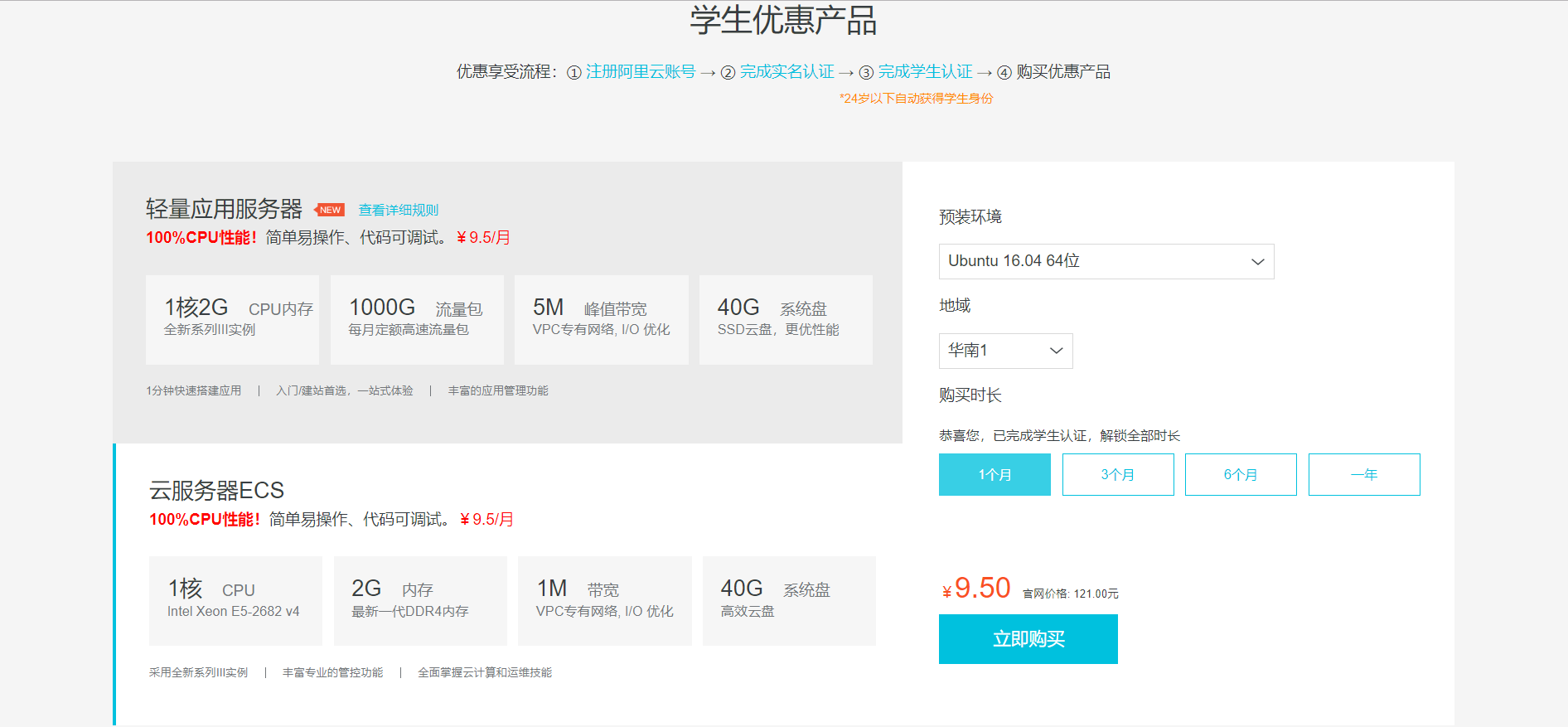Click the chevron arrow of 预装环境 dropdown
Image resolution: width=1568 pixels, height=727 pixels.
(1257, 262)
